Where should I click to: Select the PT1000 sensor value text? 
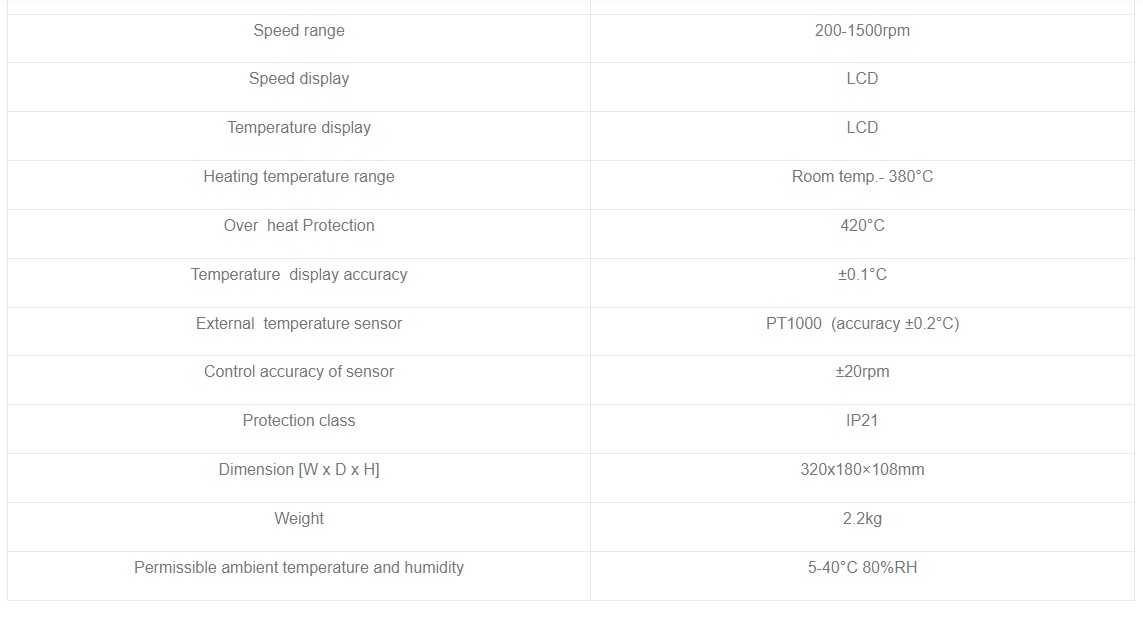pyautogui.click(x=862, y=324)
